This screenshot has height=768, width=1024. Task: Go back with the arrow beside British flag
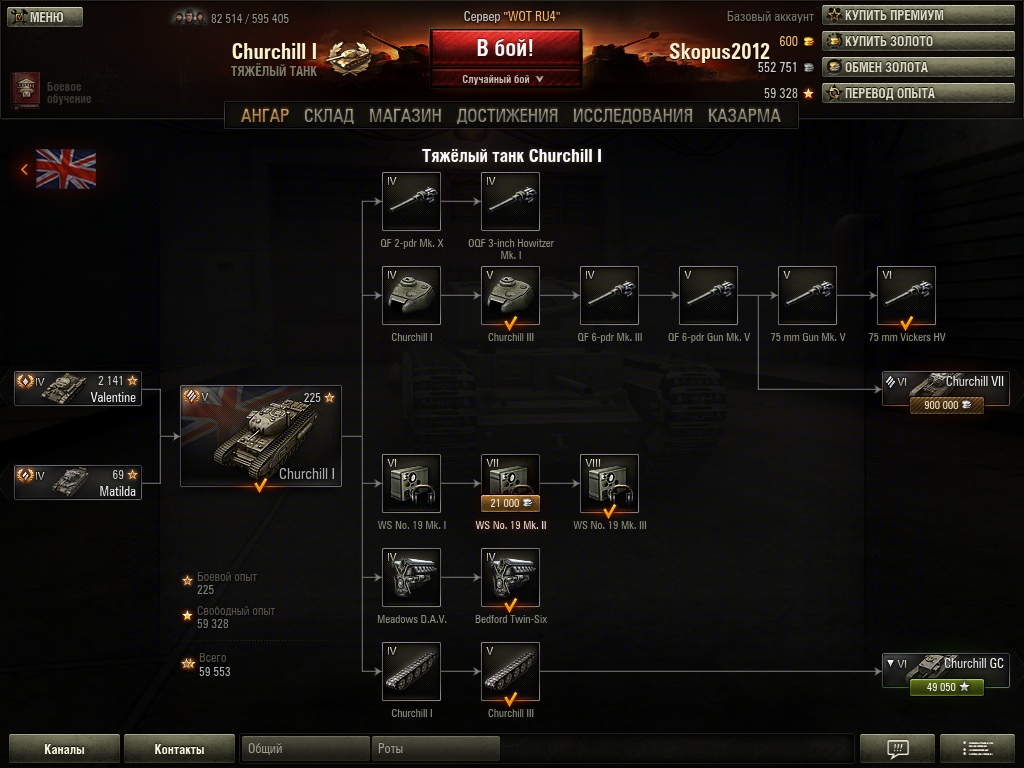point(24,169)
